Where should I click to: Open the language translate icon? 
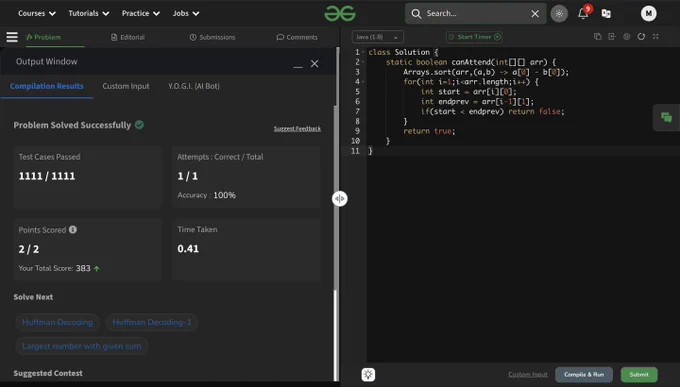(x=606, y=13)
